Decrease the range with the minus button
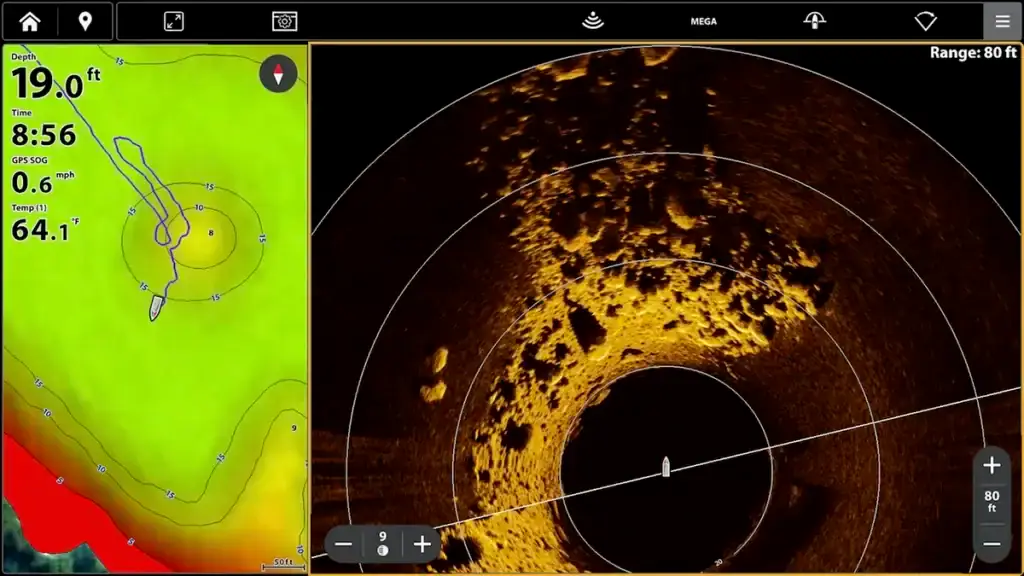1024x576 pixels. click(992, 544)
